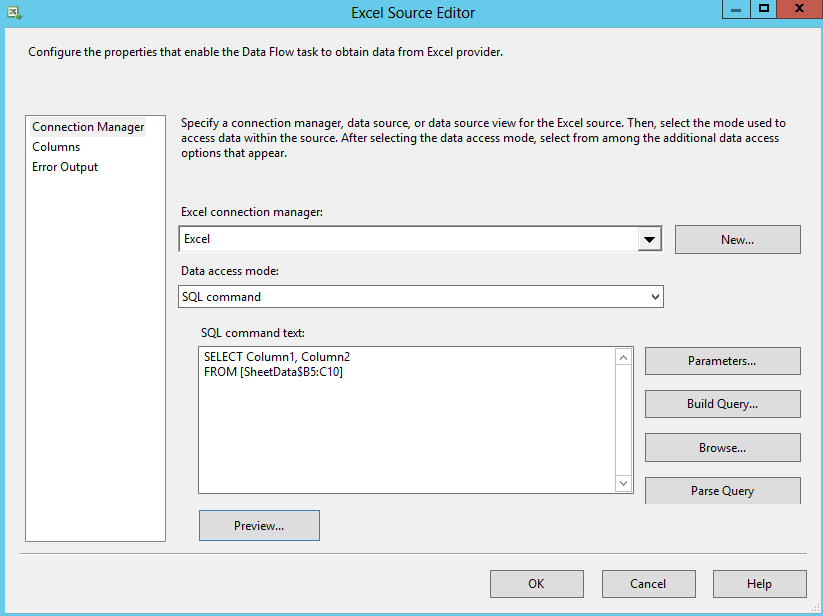
Task: Cancel the Excel Source Editor
Action: [648, 584]
